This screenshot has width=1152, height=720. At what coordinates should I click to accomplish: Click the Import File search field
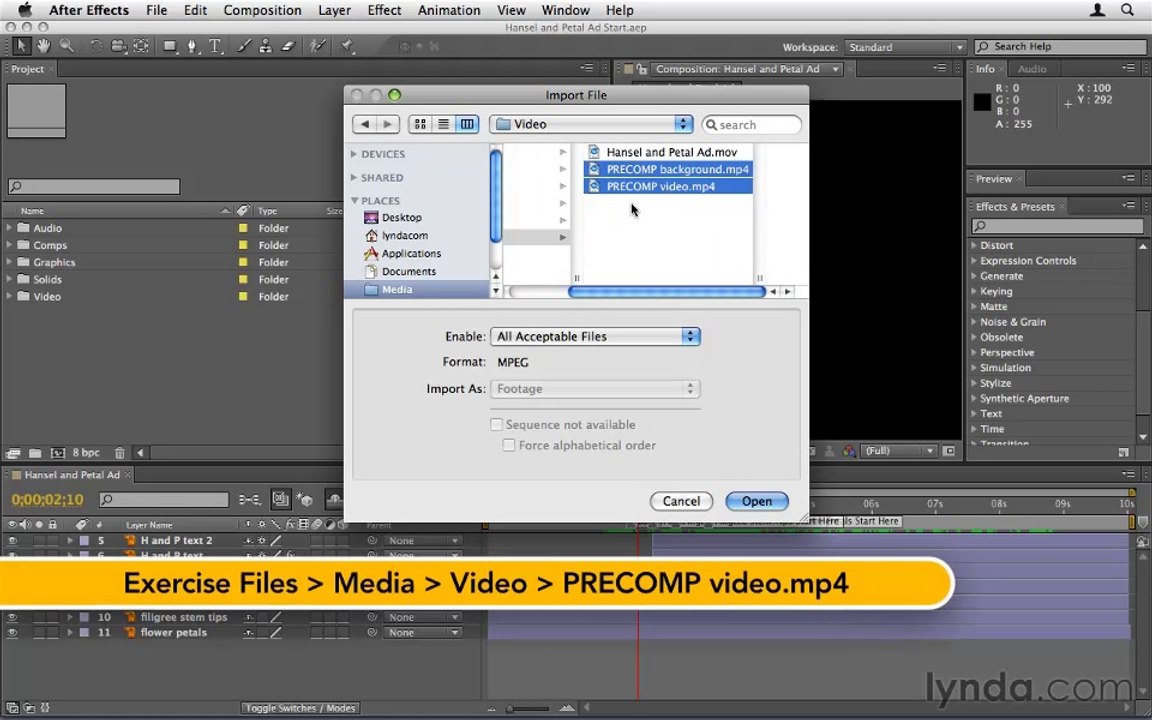click(x=752, y=125)
